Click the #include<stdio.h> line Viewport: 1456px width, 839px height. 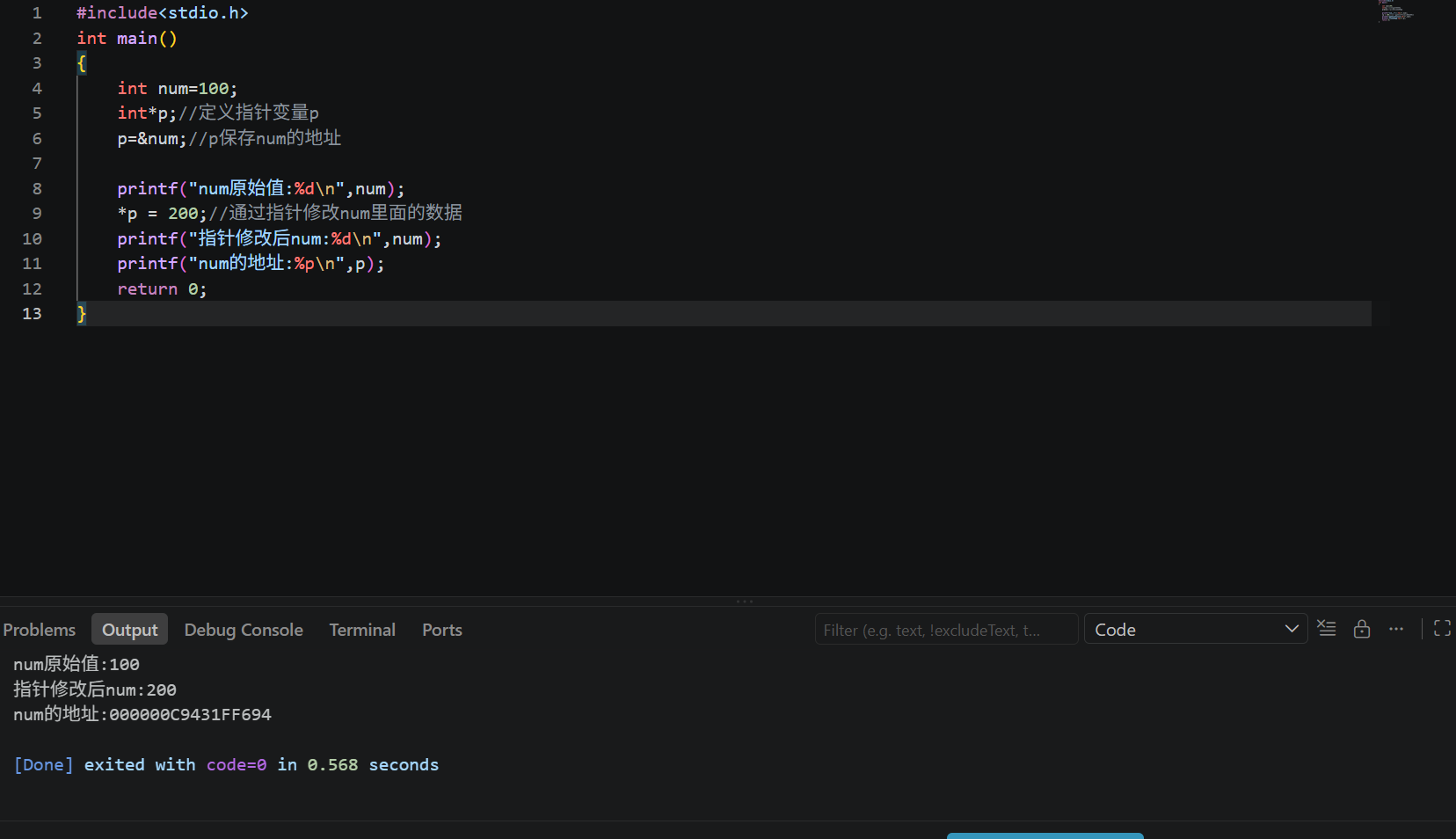163,13
